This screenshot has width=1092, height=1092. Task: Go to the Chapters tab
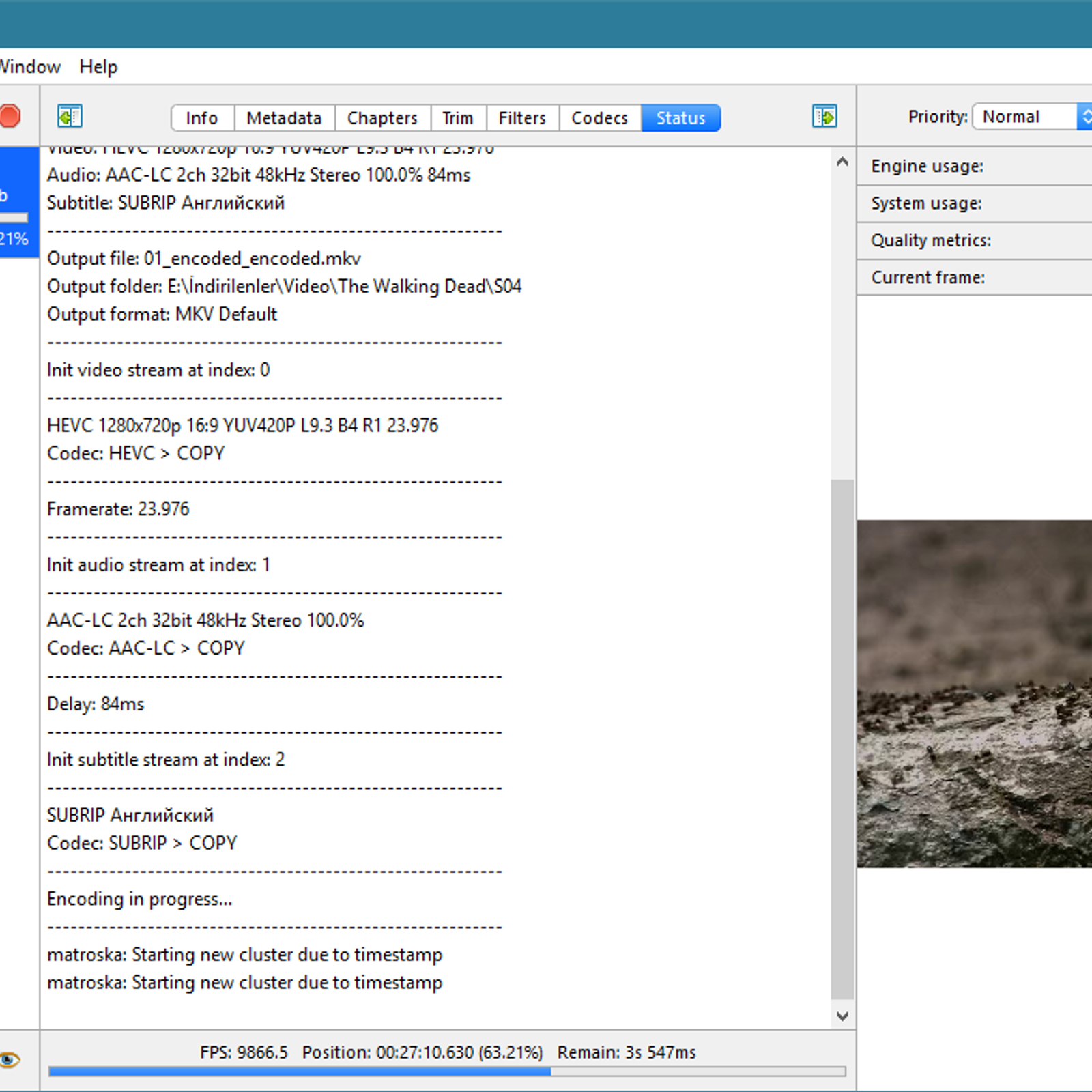coord(382,118)
